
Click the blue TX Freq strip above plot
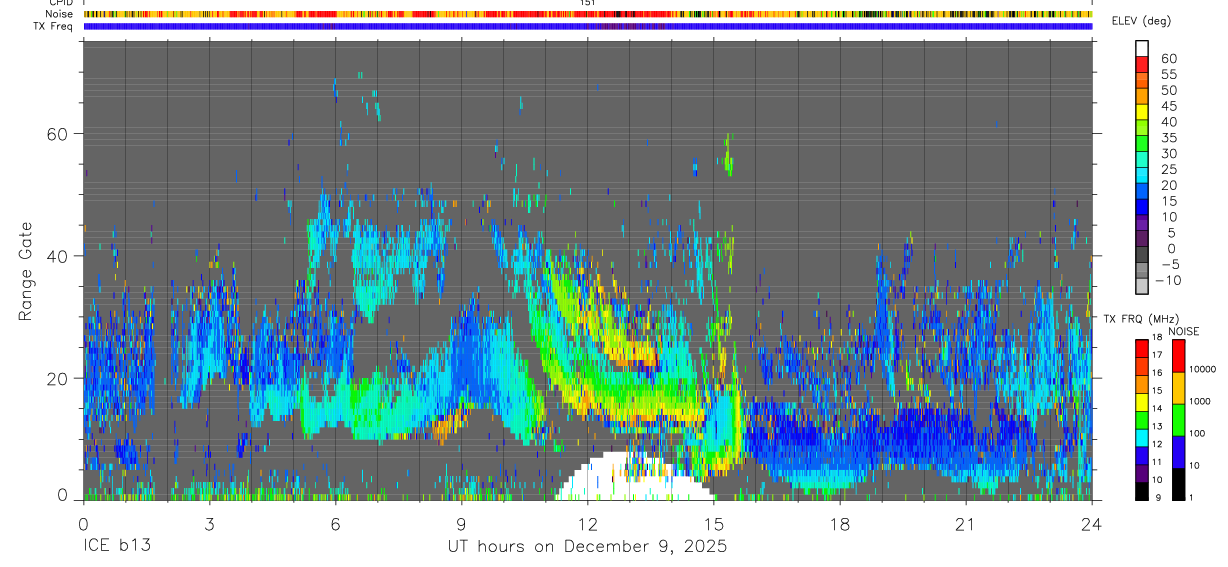click(x=588, y=27)
